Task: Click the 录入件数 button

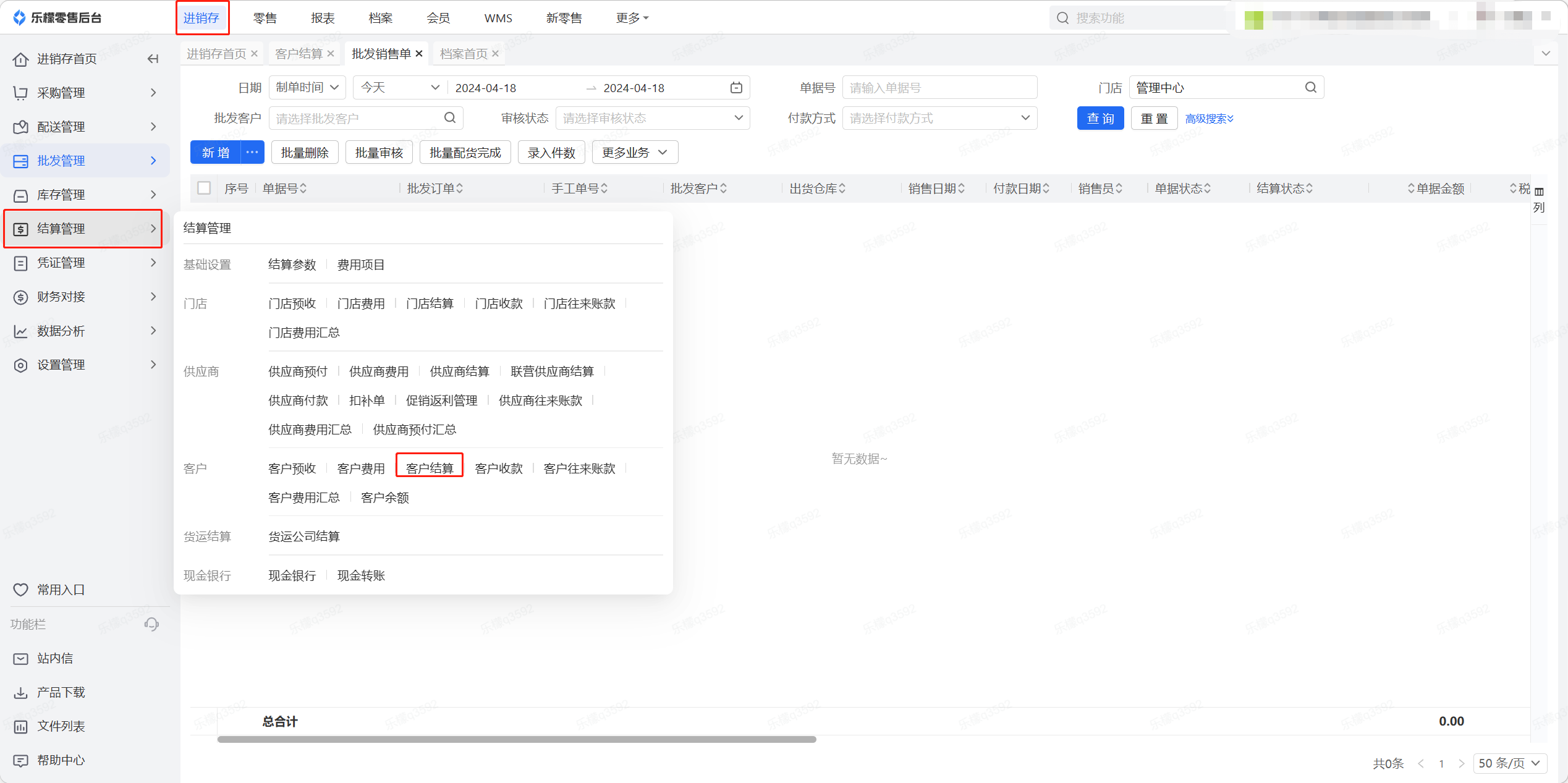Action: point(551,153)
